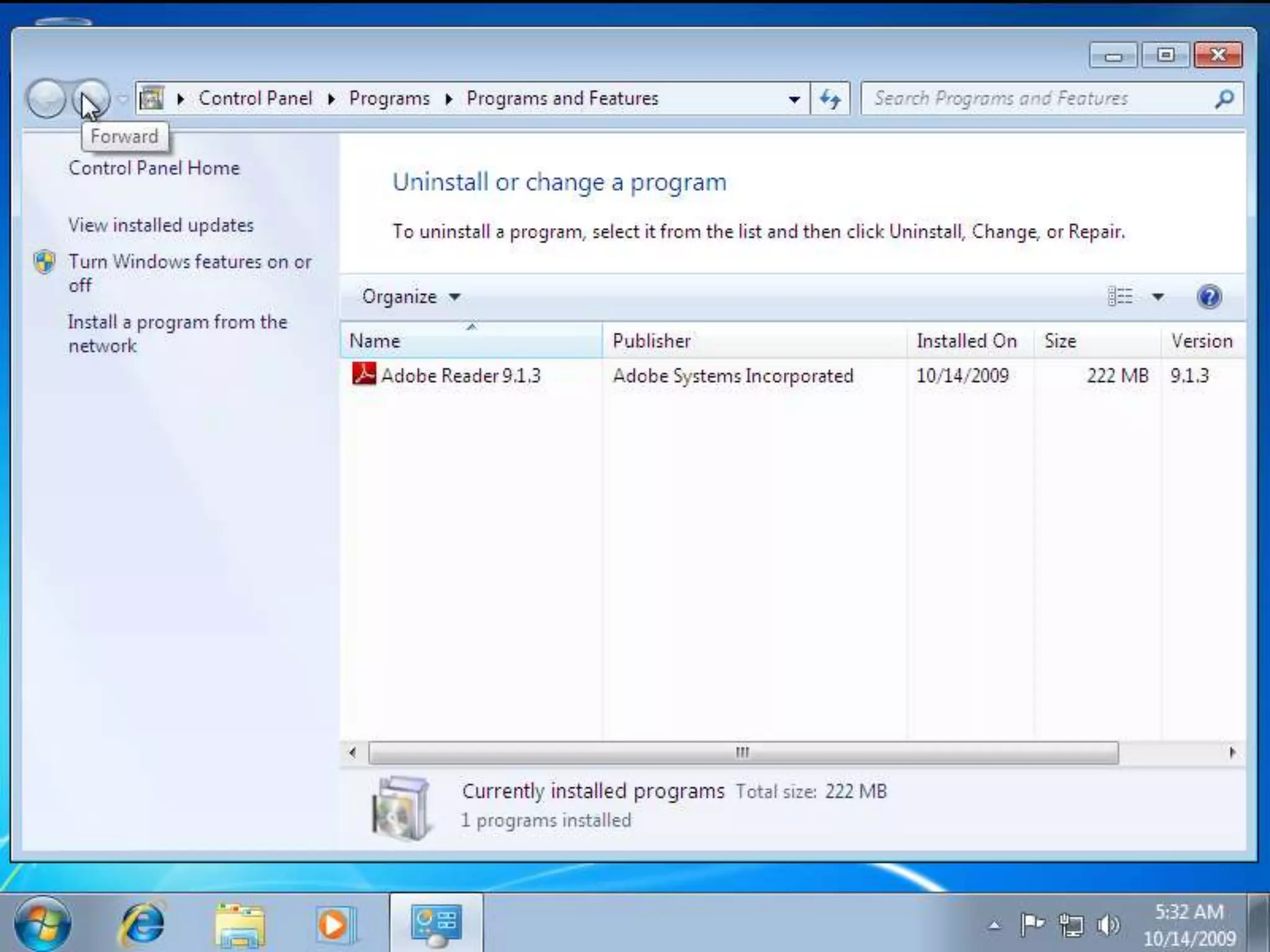Click the shield icon beside Windows features
1270x952 pixels.
[45, 262]
